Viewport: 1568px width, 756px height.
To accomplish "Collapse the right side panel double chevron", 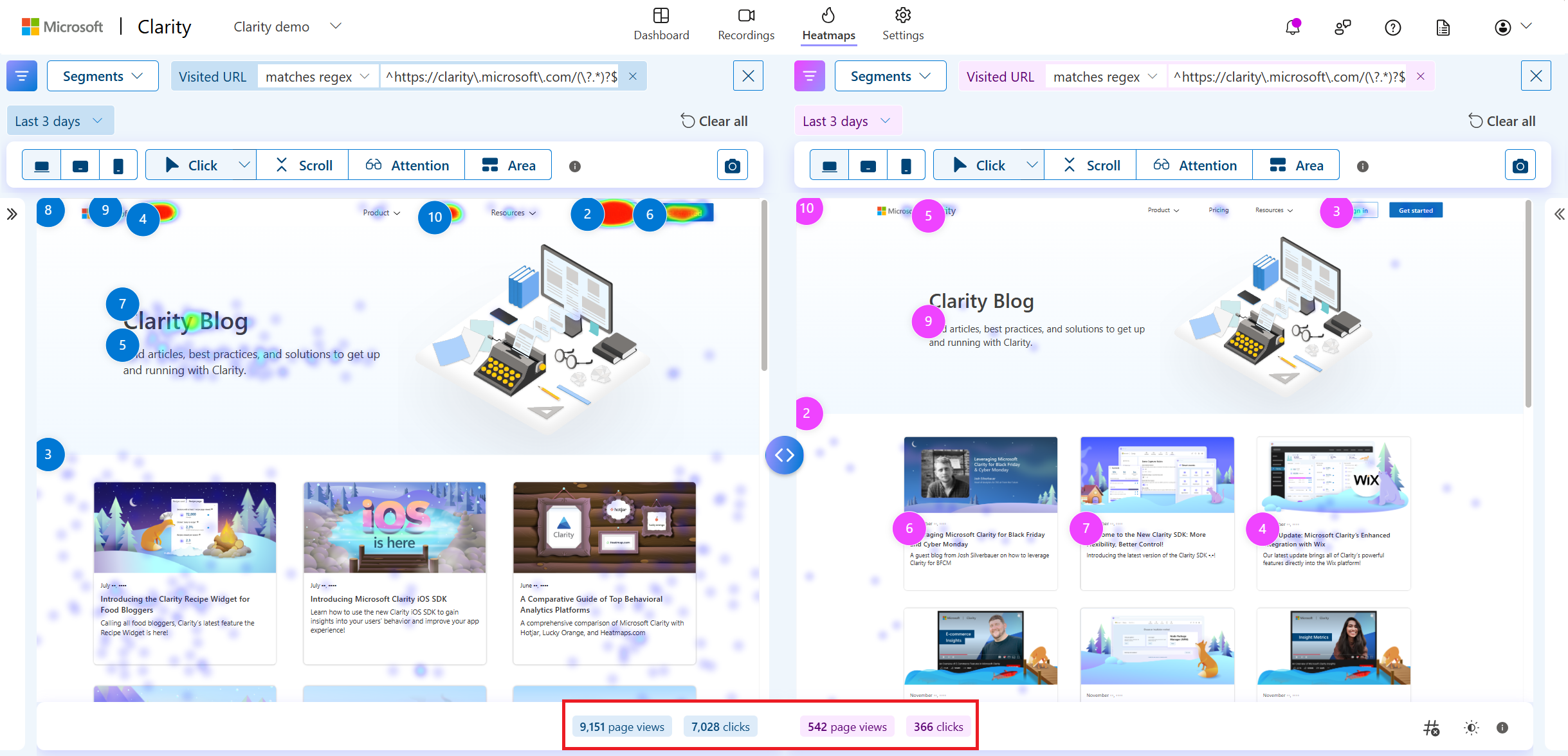I will pos(1559,214).
